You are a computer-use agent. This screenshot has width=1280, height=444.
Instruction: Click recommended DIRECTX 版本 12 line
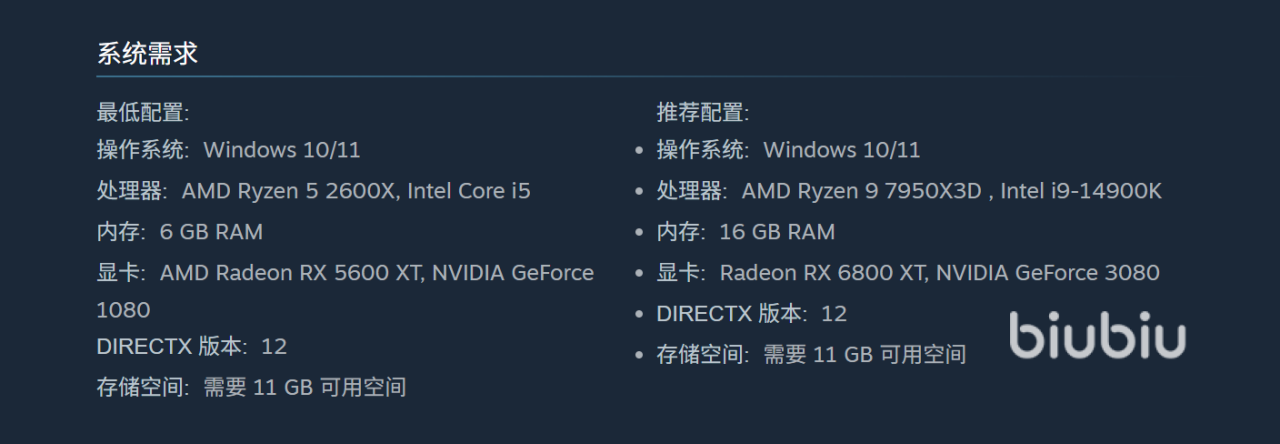(x=752, y=314)
